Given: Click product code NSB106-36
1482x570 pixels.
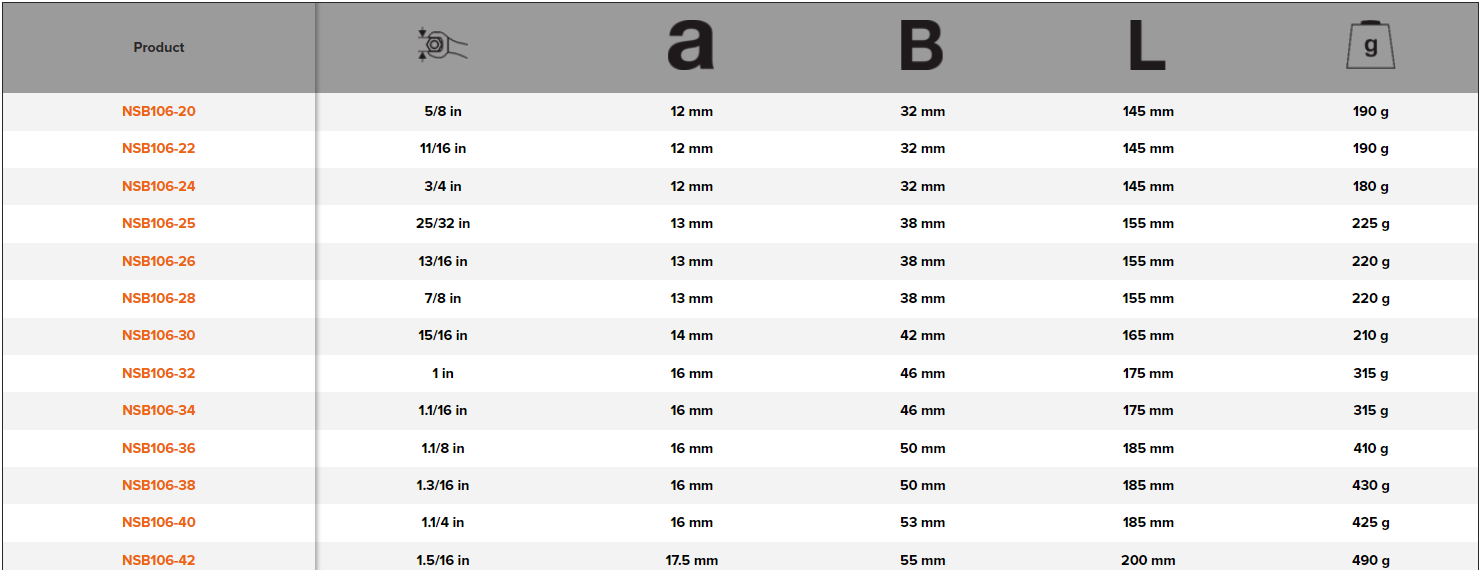Looking at the screenshot, I should coord(159,448).
